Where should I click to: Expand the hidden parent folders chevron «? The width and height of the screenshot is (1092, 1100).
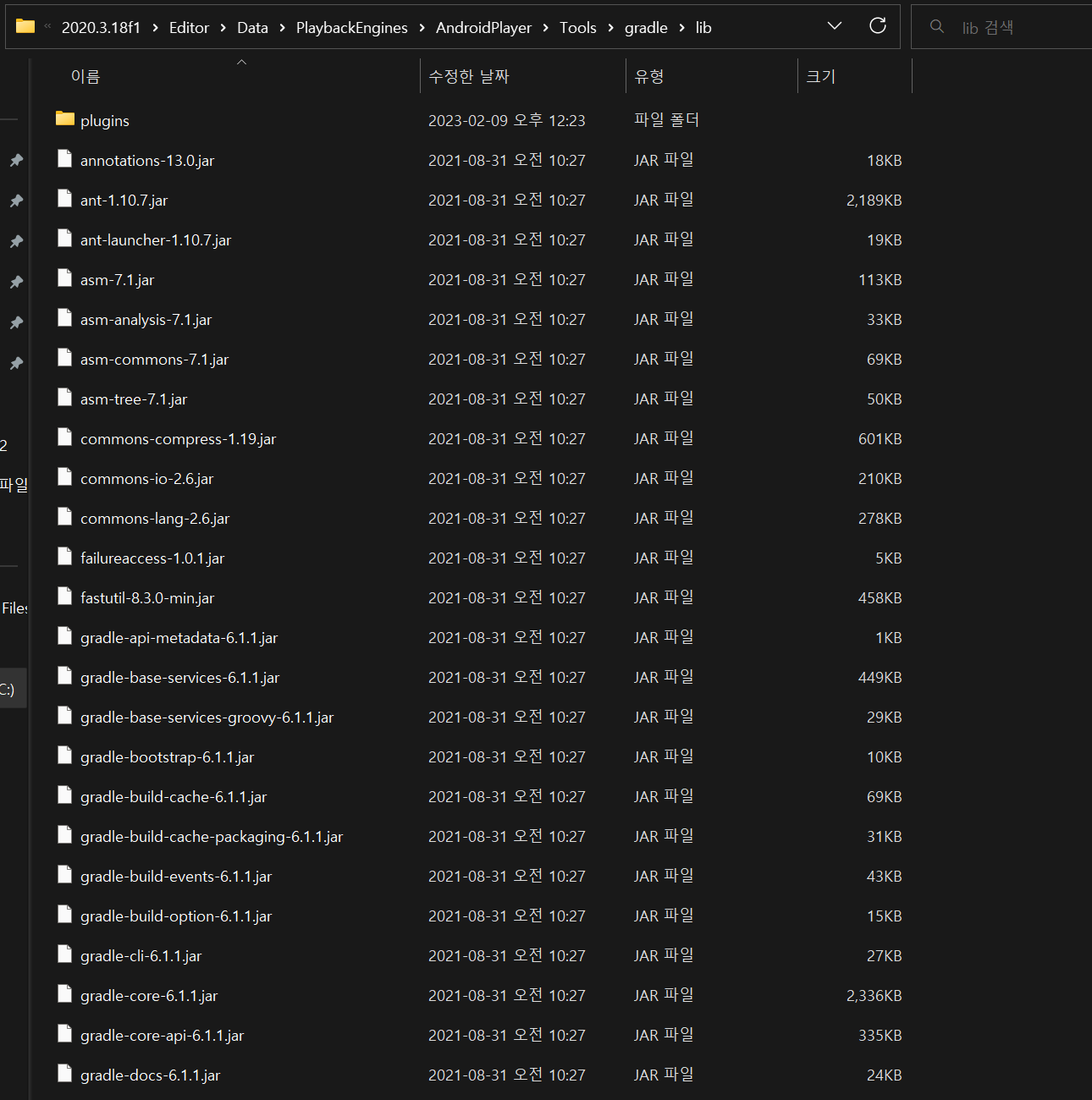click(48, 27)
